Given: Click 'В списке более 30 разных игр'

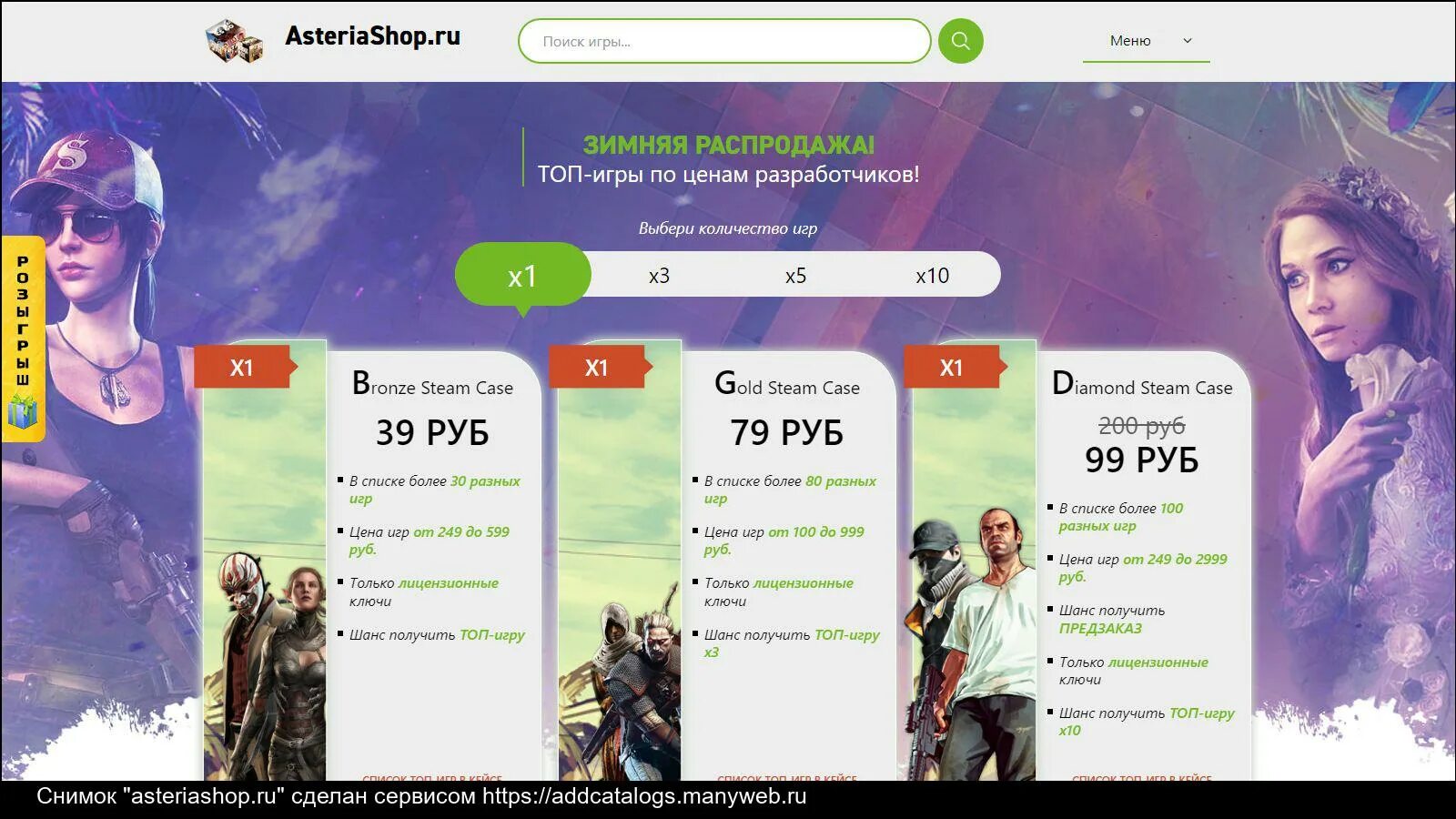Looking at the screenshot, I should tap(435, 490).
